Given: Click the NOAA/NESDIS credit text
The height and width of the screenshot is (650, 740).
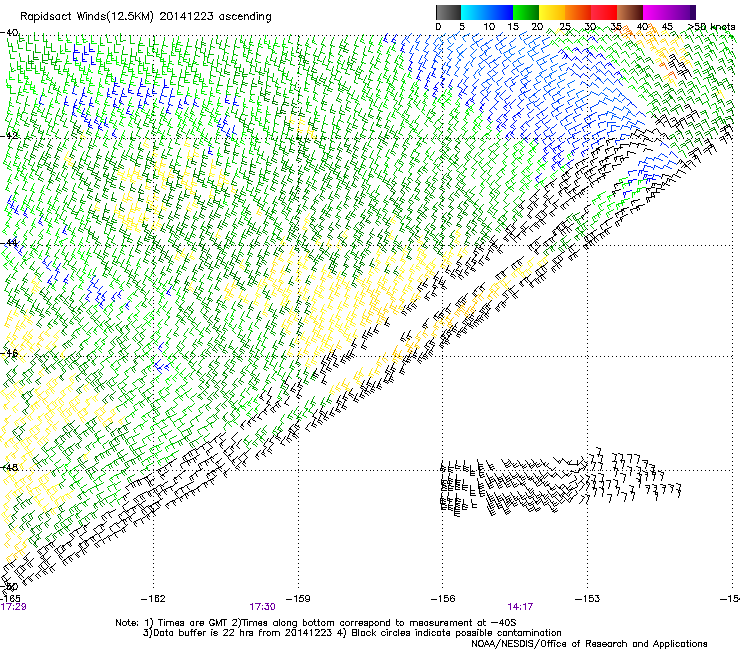Looking at the screenshot, I should [589, 643].
